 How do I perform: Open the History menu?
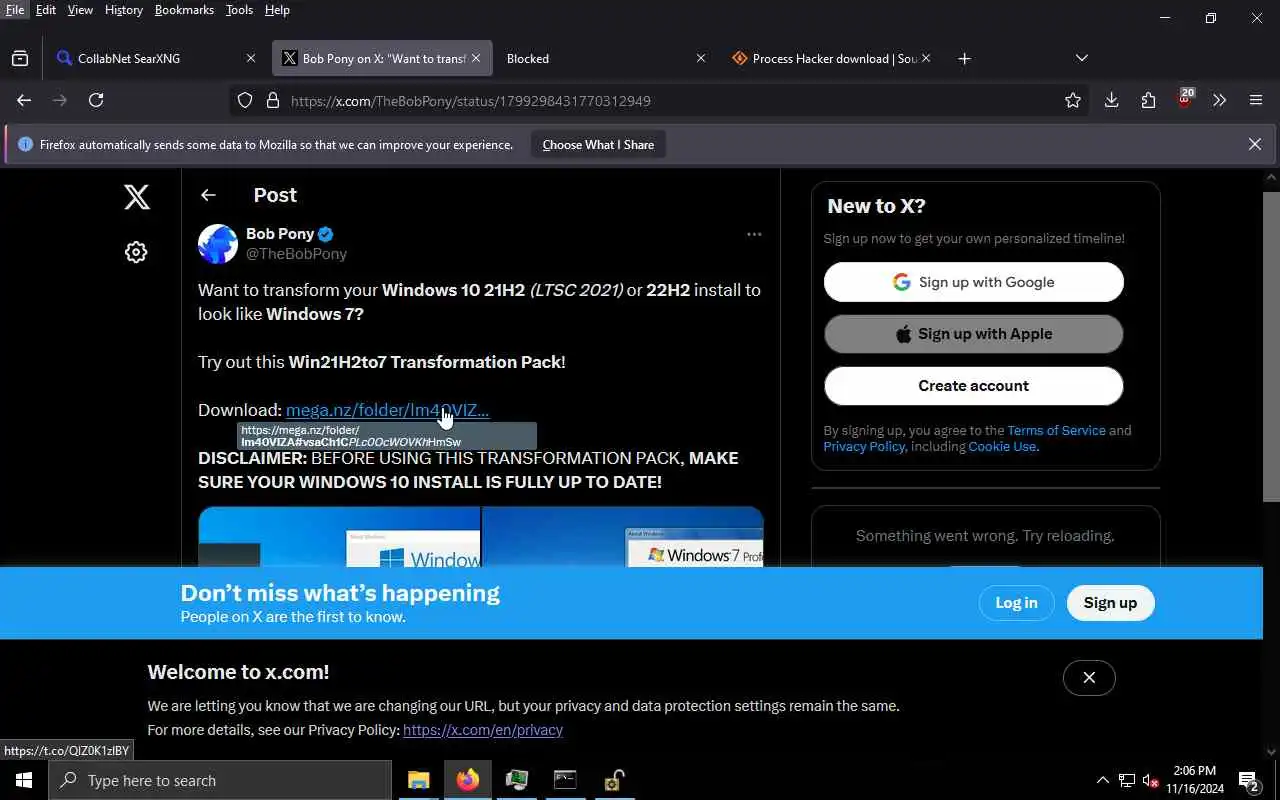pyautogui.click(x=123, y=10)
